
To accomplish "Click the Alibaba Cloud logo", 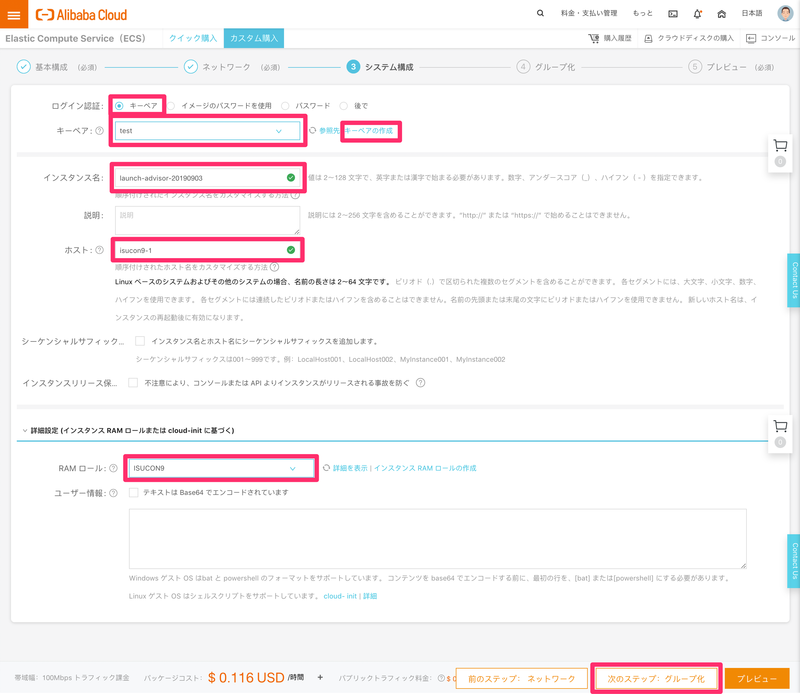I will coord(81,15).
